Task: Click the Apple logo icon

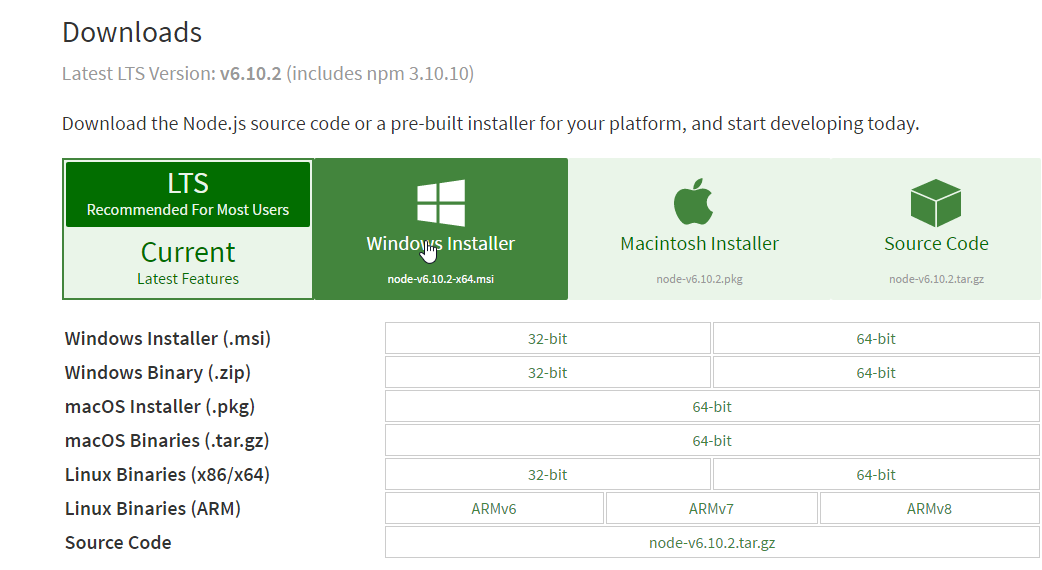Action: [693, 202]
